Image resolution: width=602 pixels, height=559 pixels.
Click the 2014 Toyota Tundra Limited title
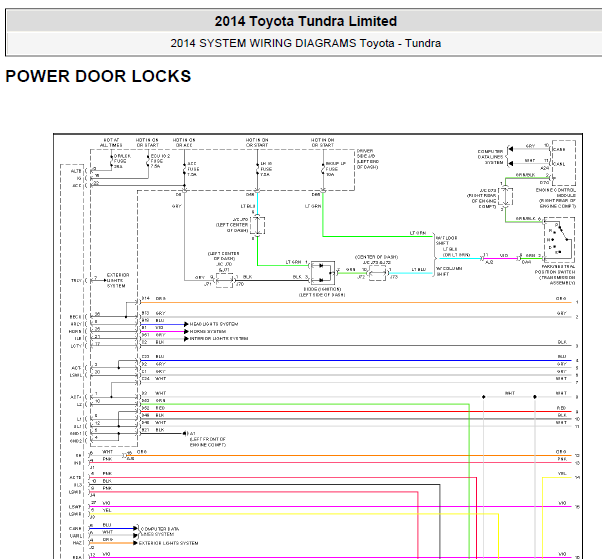[x=306, y=21]
